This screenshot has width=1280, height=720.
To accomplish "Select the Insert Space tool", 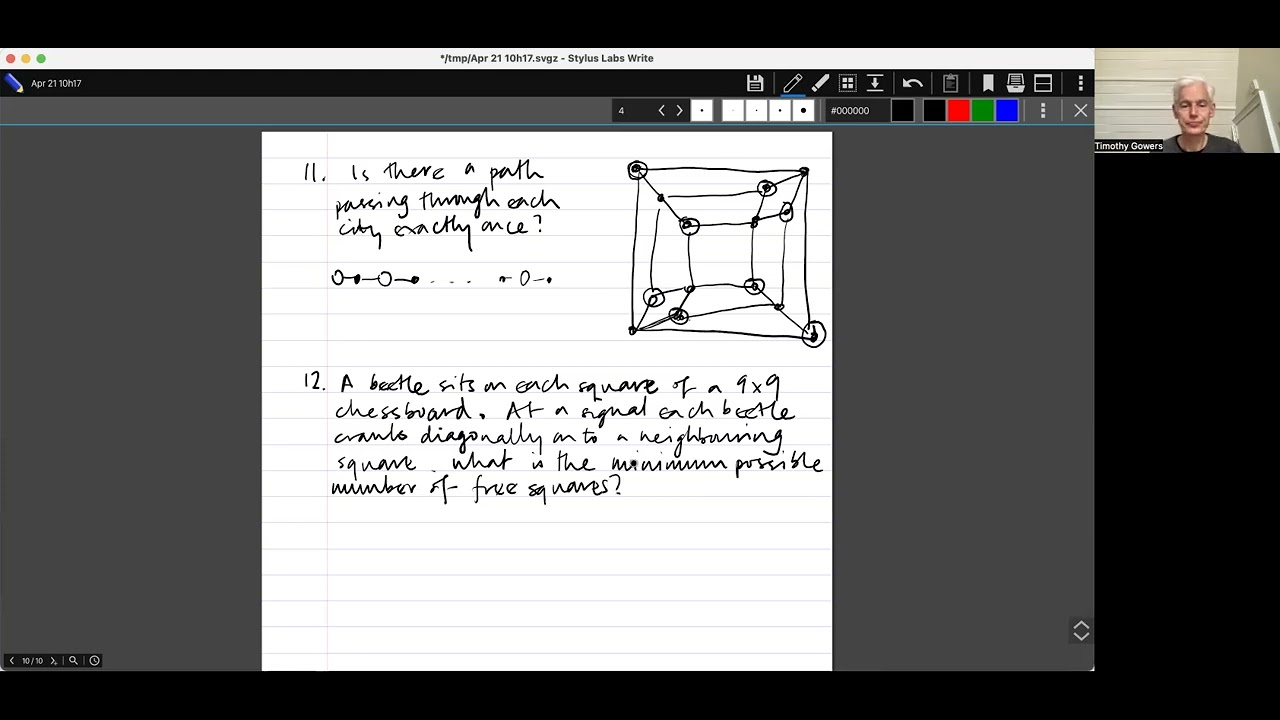I will click(875, 83).
